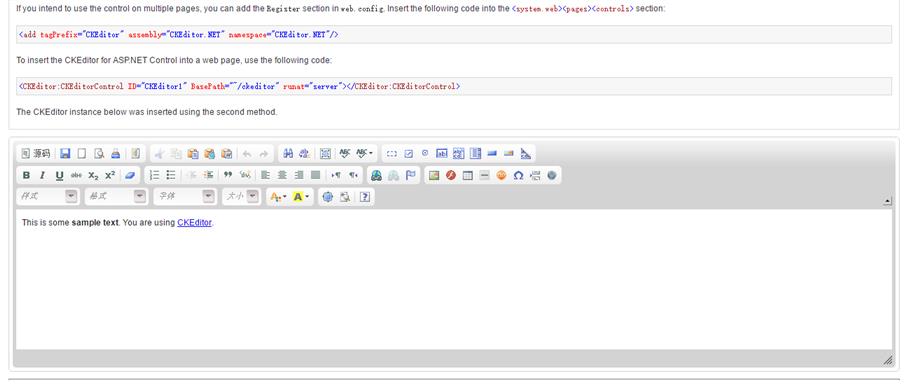Open the About CKEditor help icon
Viewport: 908px width, 387px height.
point(364,197)
